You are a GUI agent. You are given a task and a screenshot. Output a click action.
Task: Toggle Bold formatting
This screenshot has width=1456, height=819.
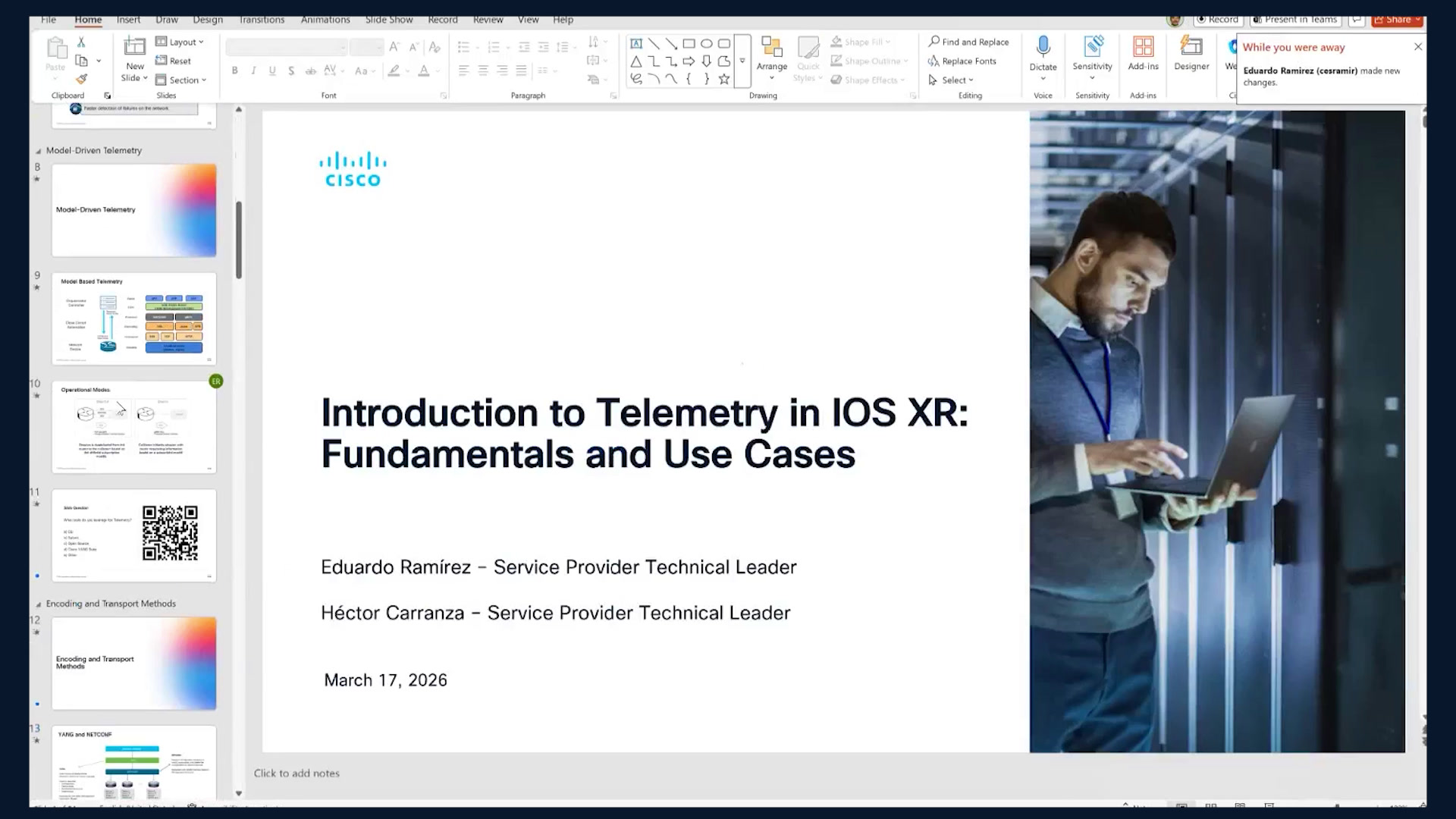pyautogui.click(x=235, y=71)
